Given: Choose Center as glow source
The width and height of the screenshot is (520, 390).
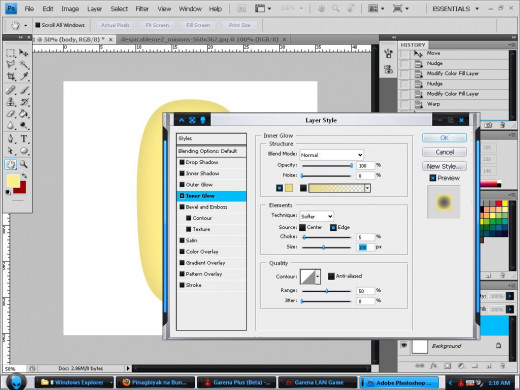Looking at the screenshot, I should [x=302, y=227].
